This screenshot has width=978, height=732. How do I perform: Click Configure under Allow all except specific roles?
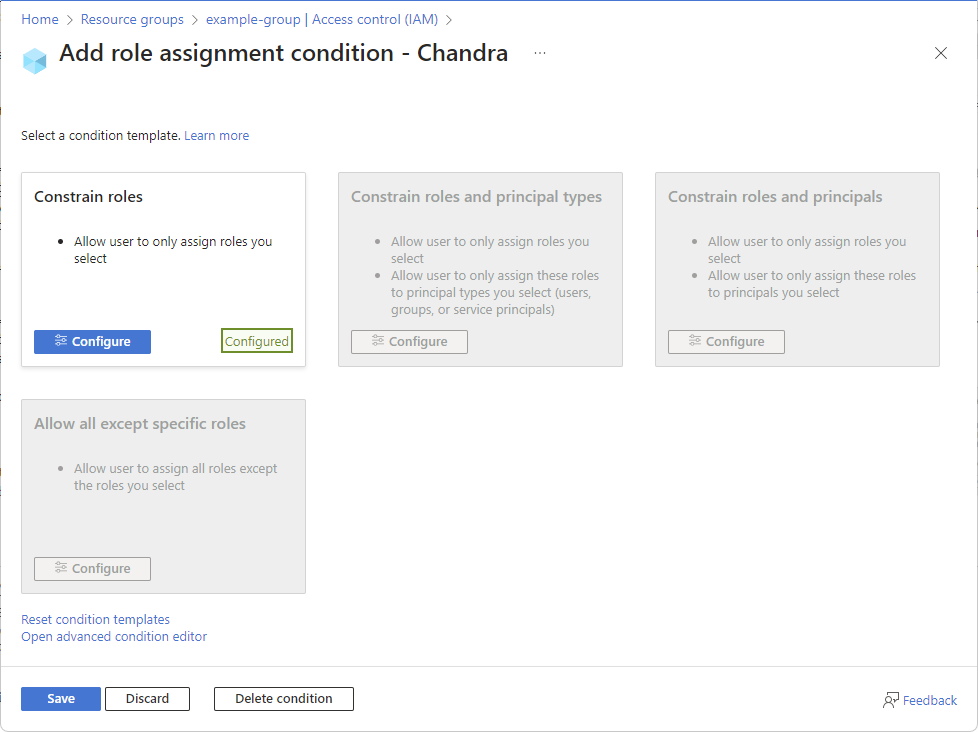tap(92, 569)
